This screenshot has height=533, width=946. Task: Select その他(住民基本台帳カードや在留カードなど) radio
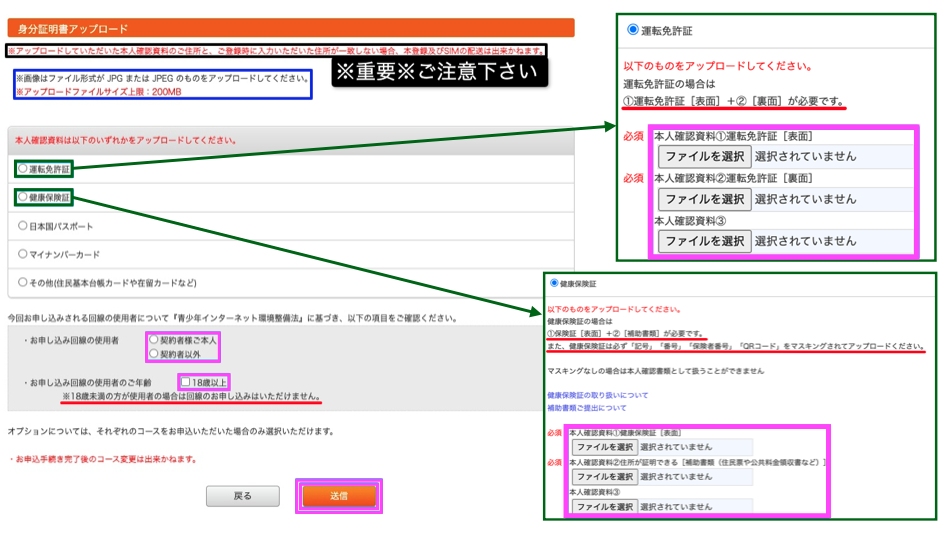tap(22, 282)
